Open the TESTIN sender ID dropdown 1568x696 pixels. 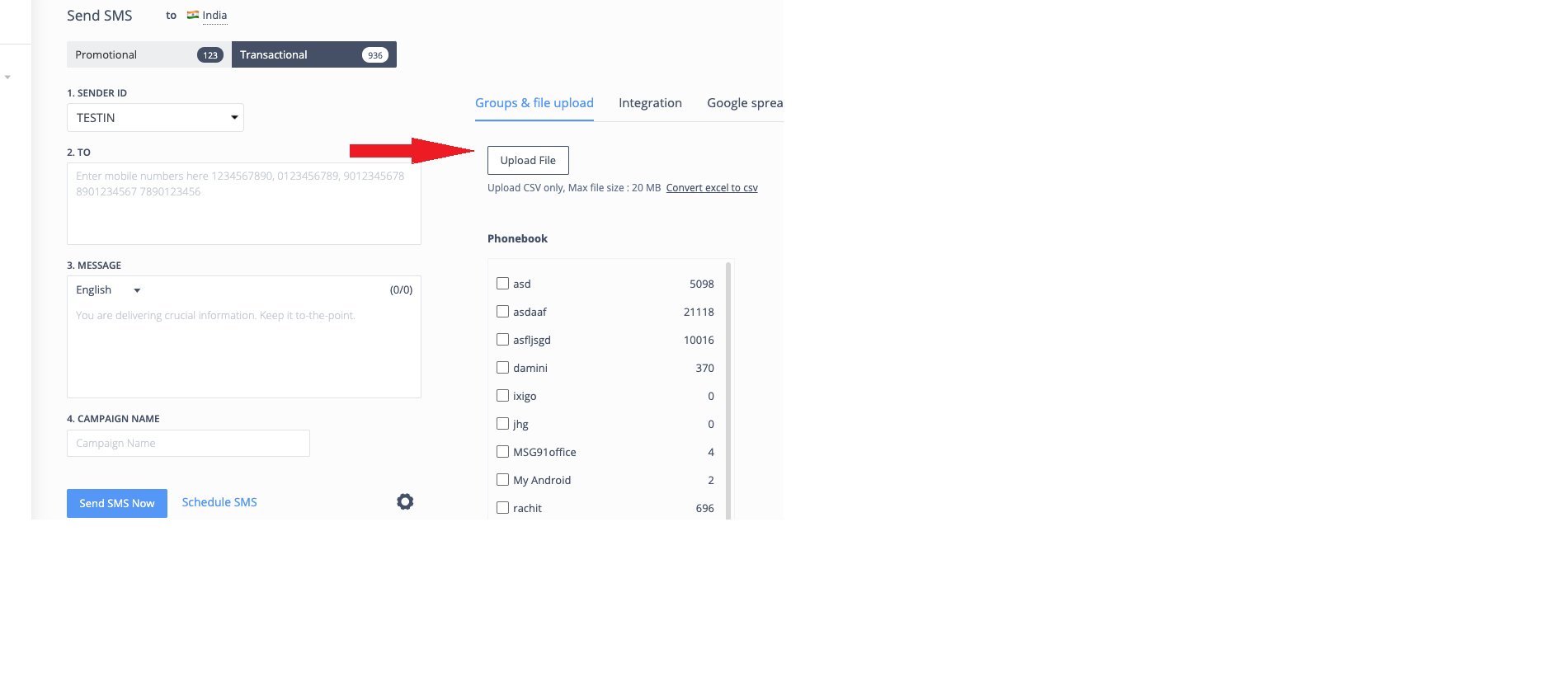(155, 117)
